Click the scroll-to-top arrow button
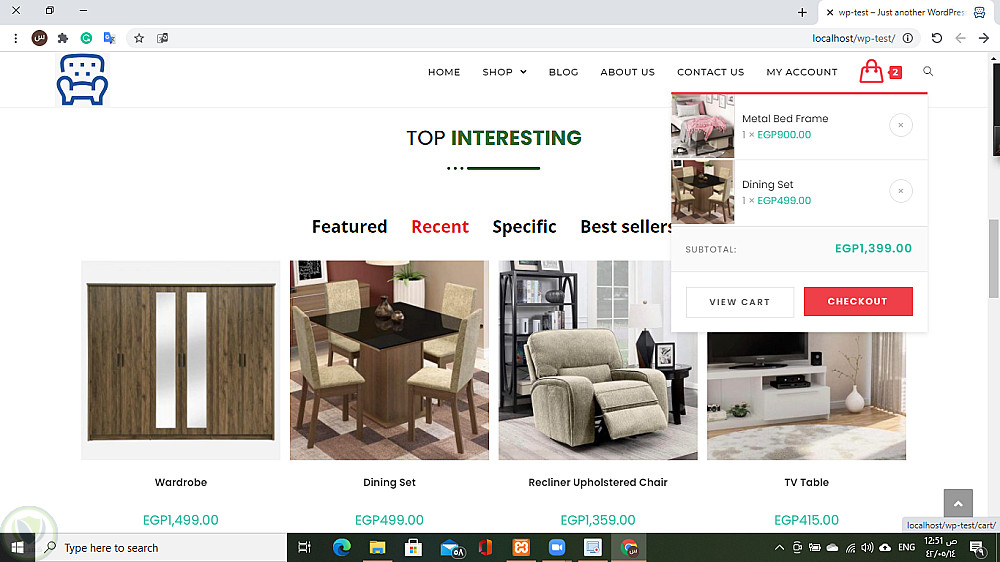Image resolution: width=1000 pixels, height=562 pixels. (x=958, y=503)
